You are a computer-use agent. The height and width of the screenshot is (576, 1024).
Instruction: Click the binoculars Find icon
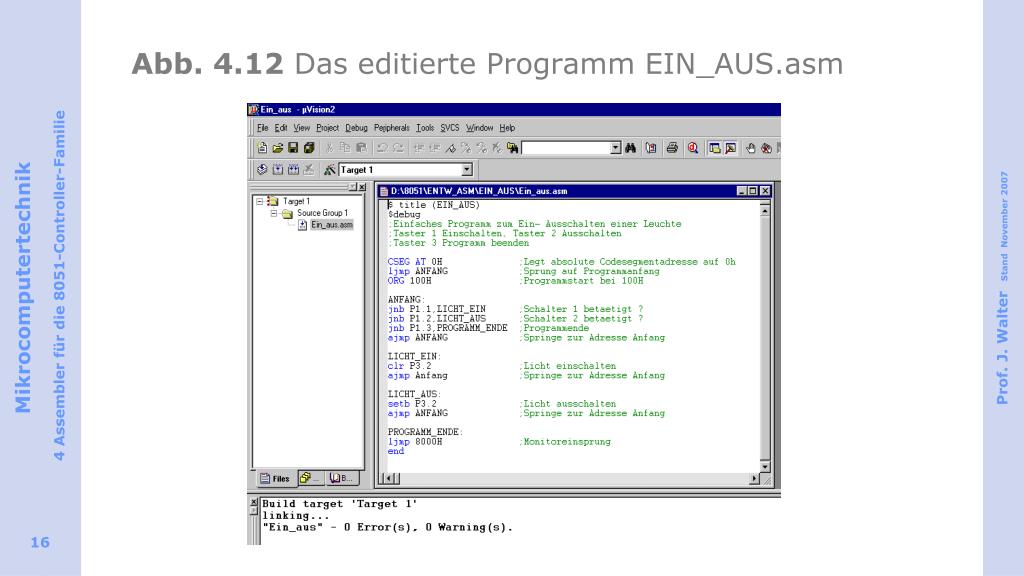630,148
